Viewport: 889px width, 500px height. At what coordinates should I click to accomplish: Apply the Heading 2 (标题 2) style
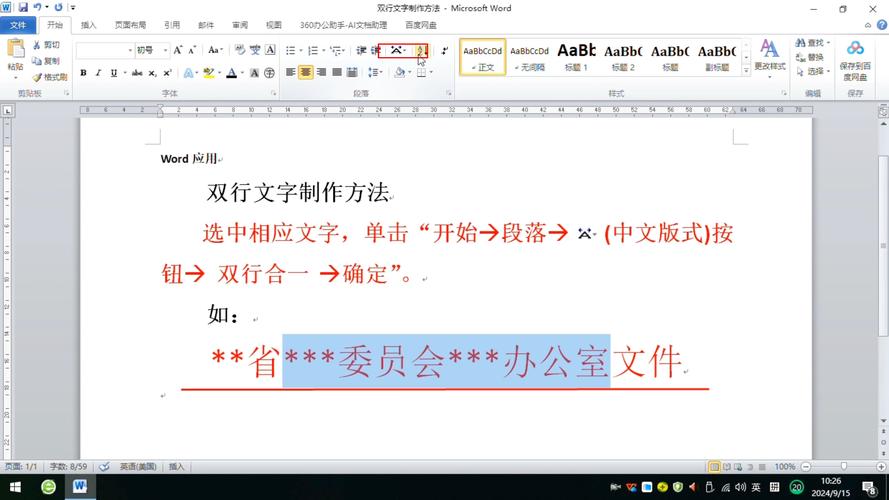pos(623,57)
